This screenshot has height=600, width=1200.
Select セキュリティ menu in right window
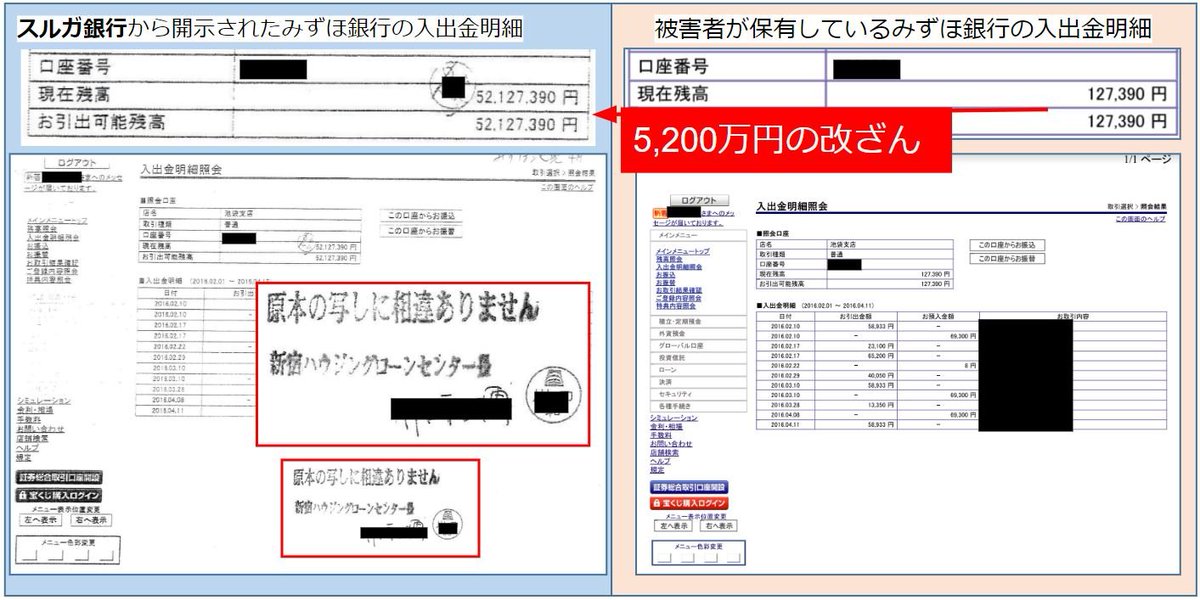700,393
